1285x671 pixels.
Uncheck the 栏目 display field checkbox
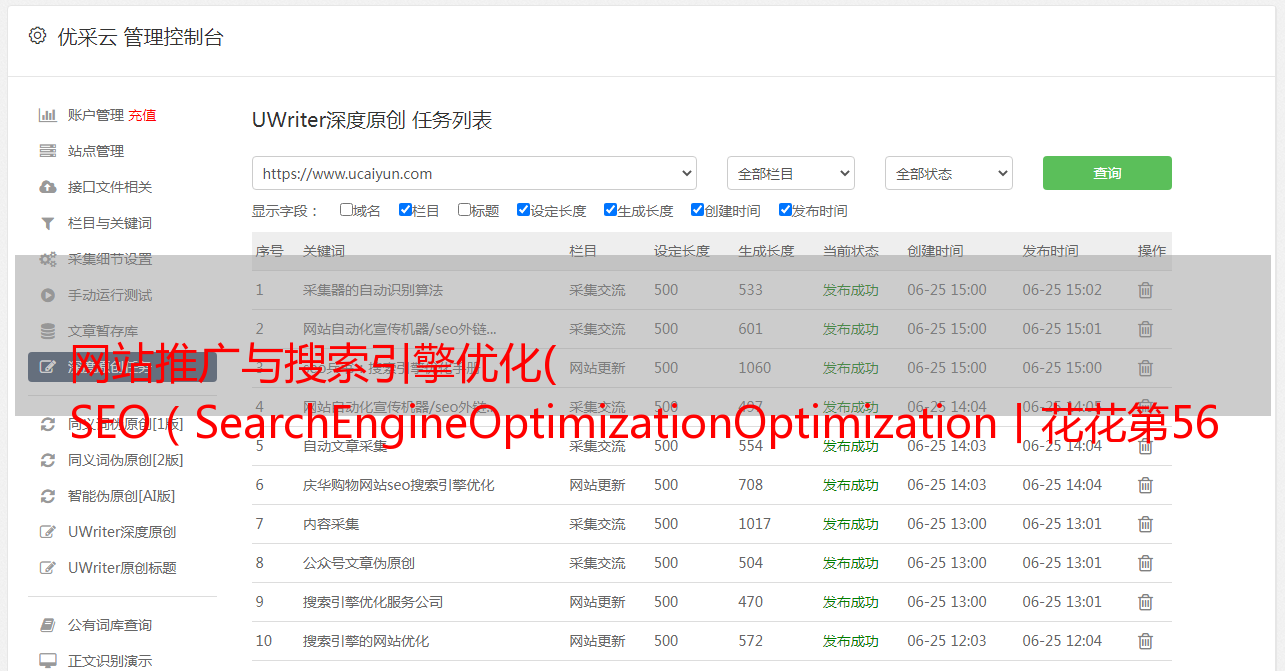click(405, 210)
